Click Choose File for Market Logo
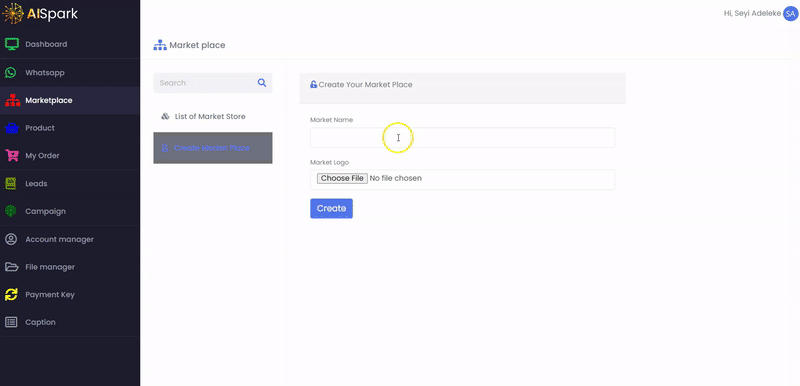 (x=342, y=178)
